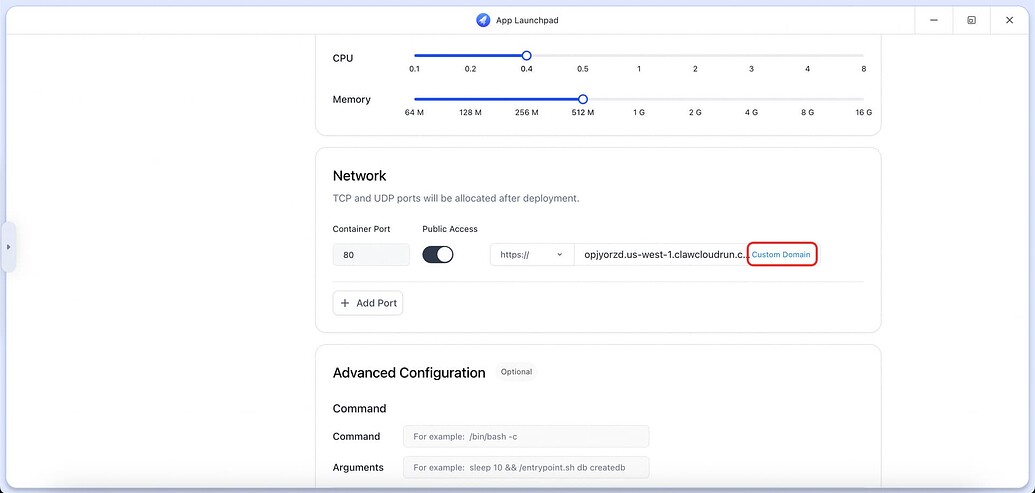
Task: Set CPU slider to 0.1
Action: (414, 55)
